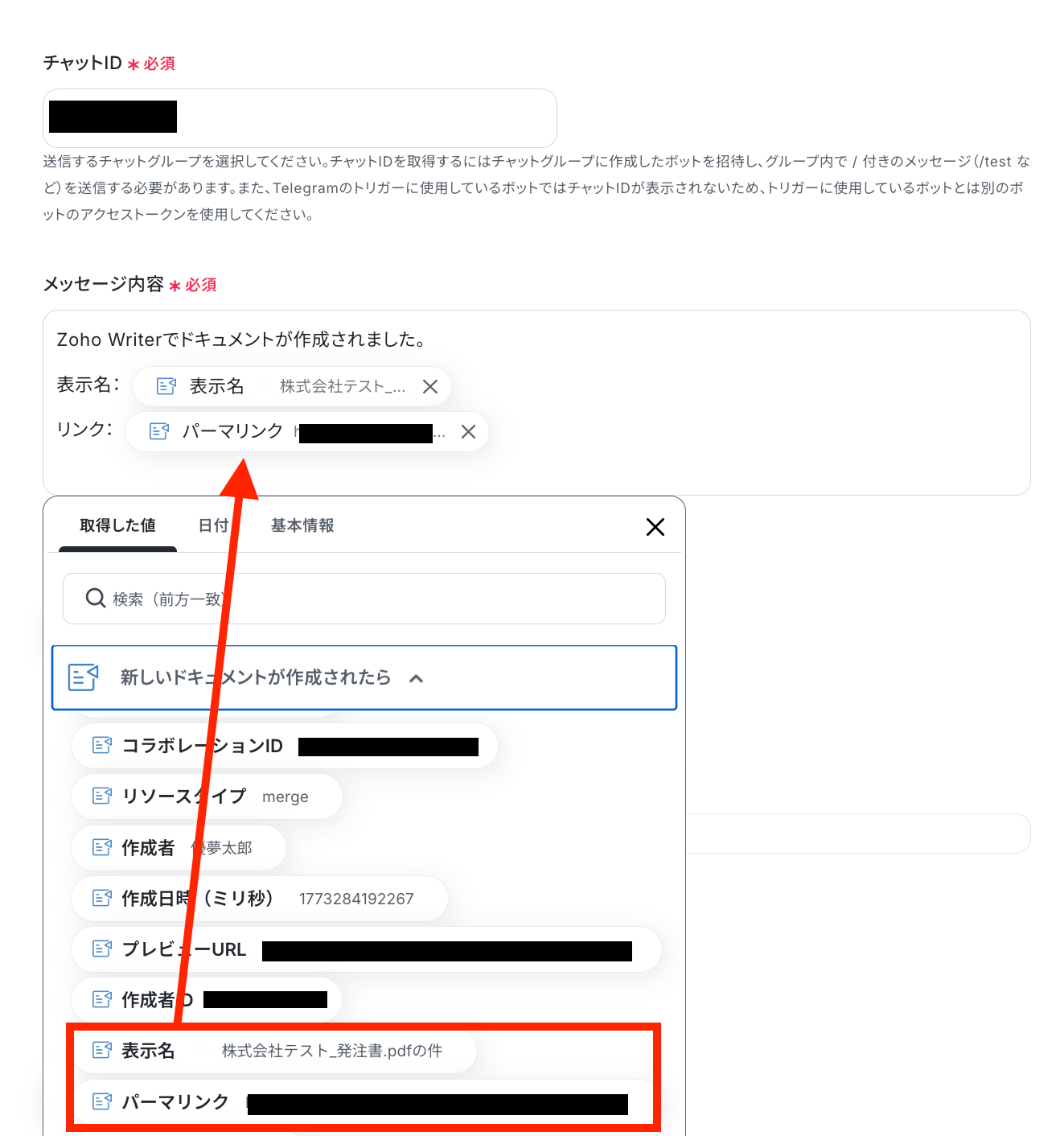Close the value picker popup
The width and height of the screenshot is (1064, 1136).
tap(655, 527)
